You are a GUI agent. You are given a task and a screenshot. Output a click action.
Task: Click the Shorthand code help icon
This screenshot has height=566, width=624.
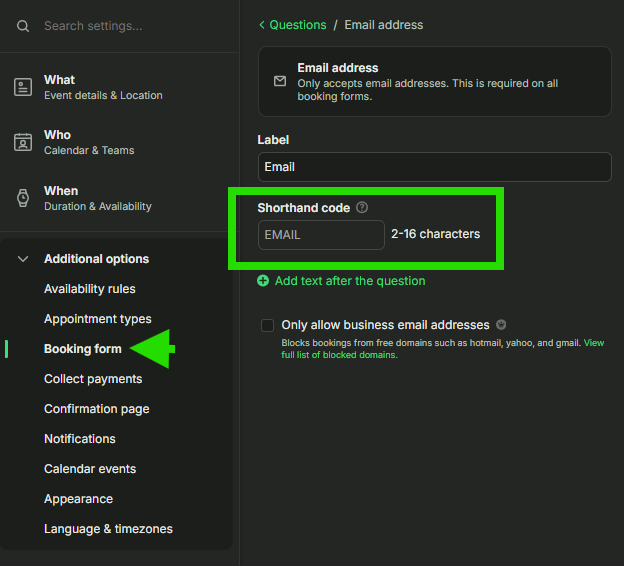pyautogui.click(x=362, y=208)
